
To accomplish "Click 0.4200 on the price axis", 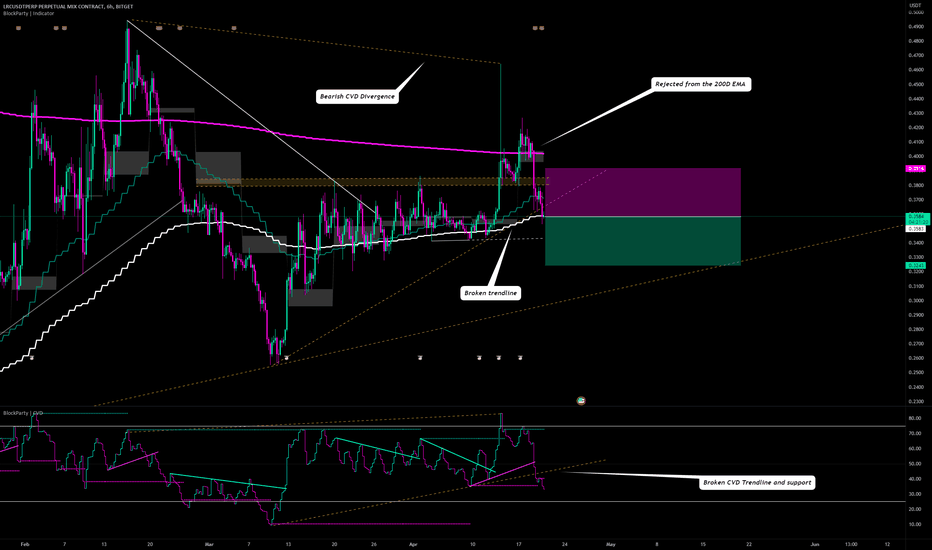I will point(916,127).
